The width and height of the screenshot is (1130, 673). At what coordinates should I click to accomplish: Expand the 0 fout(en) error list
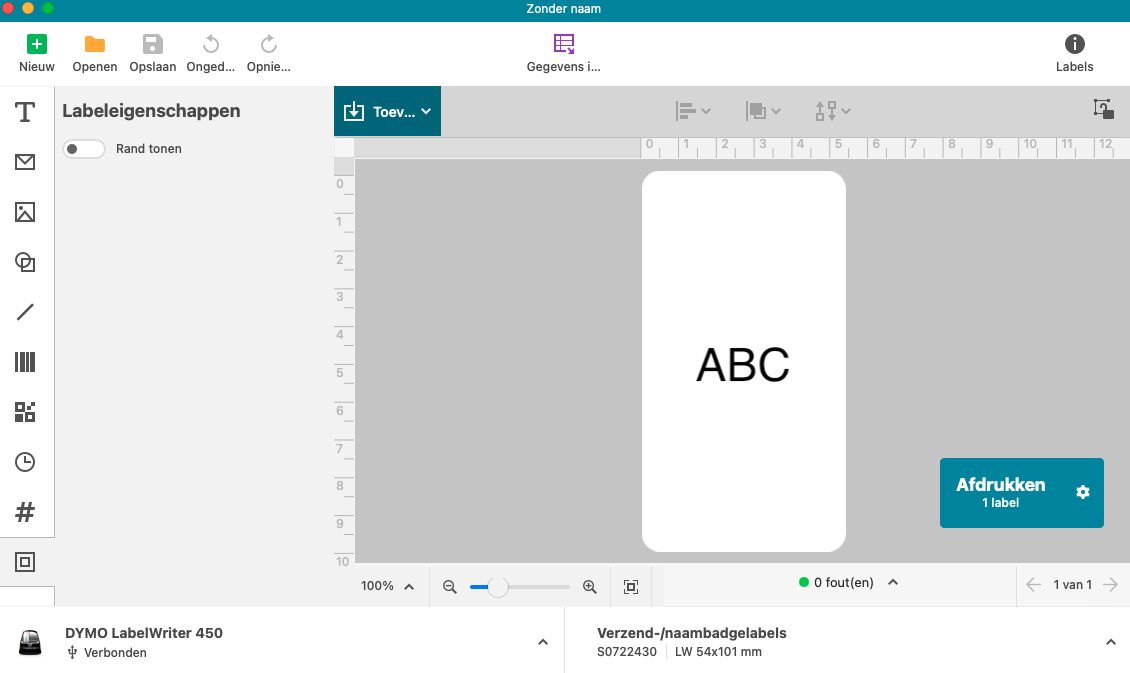[893, 582]
